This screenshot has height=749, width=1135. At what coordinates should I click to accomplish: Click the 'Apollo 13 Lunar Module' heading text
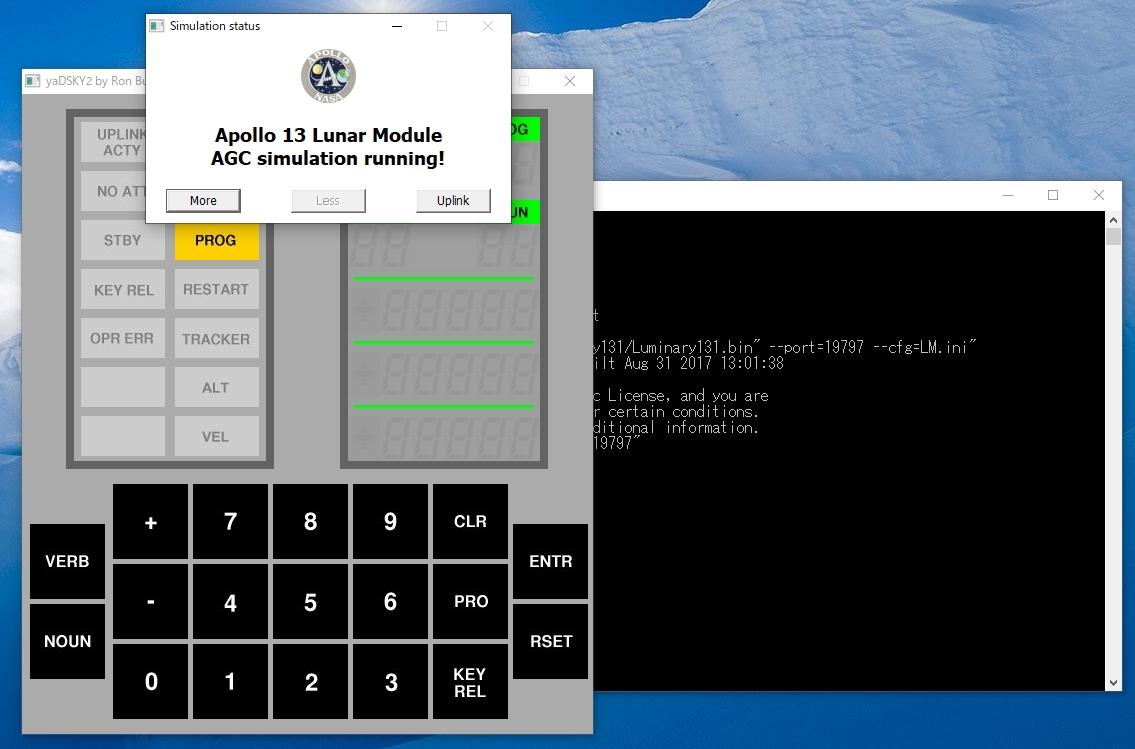click(x=328, y=135)
